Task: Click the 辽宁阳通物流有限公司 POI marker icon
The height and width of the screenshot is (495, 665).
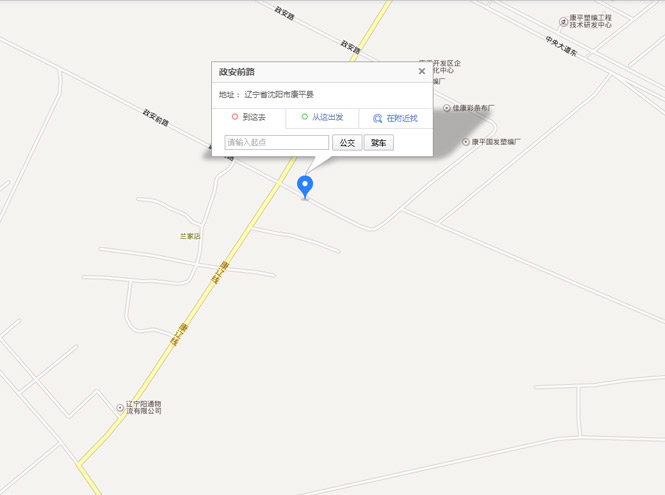Action: coord(120,408)
